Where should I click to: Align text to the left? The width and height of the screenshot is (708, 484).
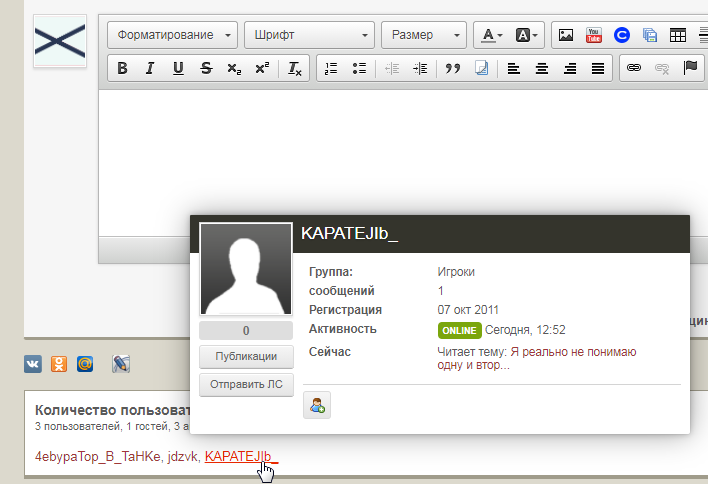pyautogui.click(x=513, y=68)
